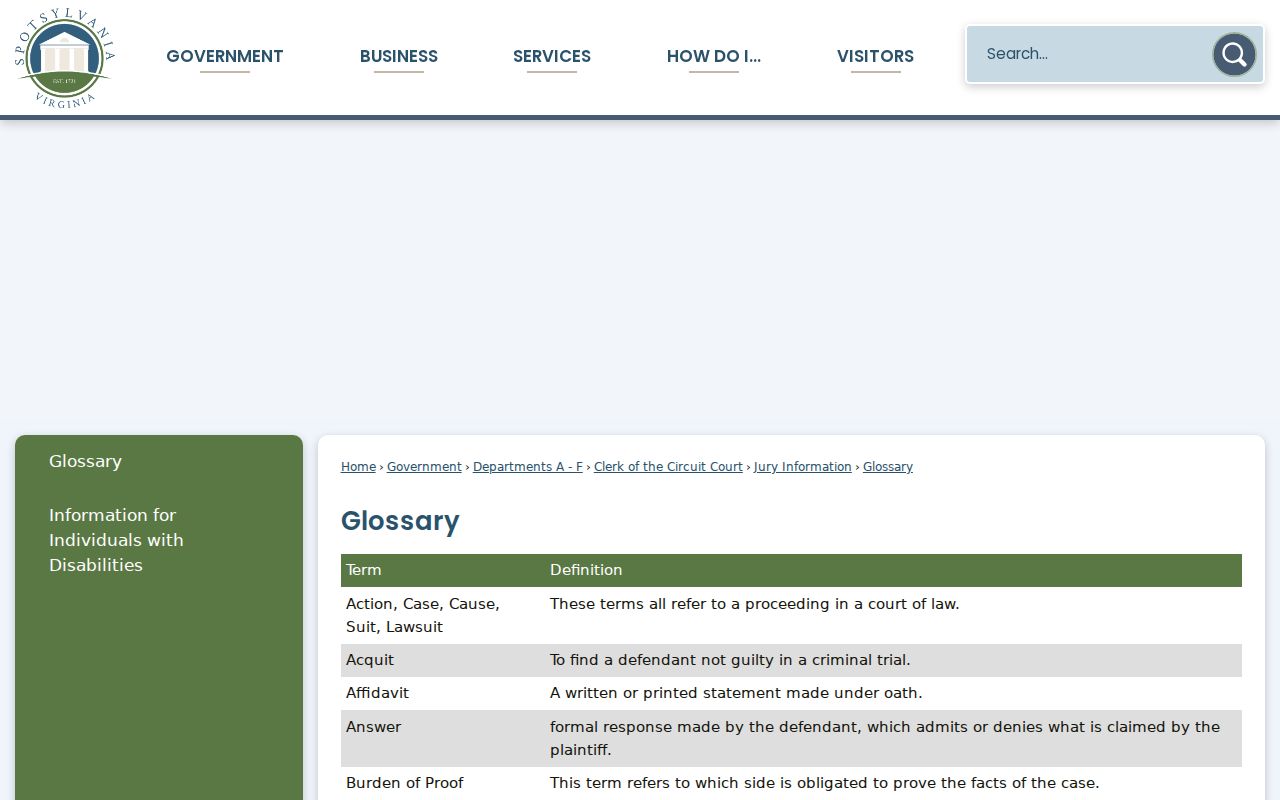
Task: Select Glossary in the green sidebar
Action: click(85, 461)
